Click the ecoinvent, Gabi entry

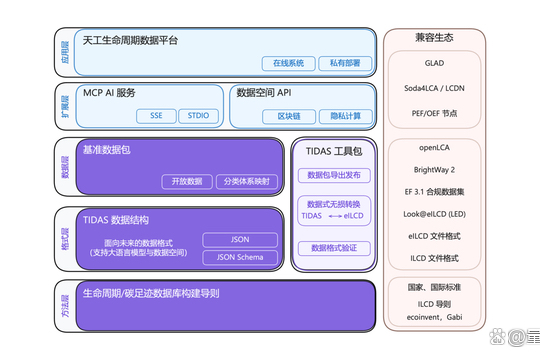pos(434,317)
